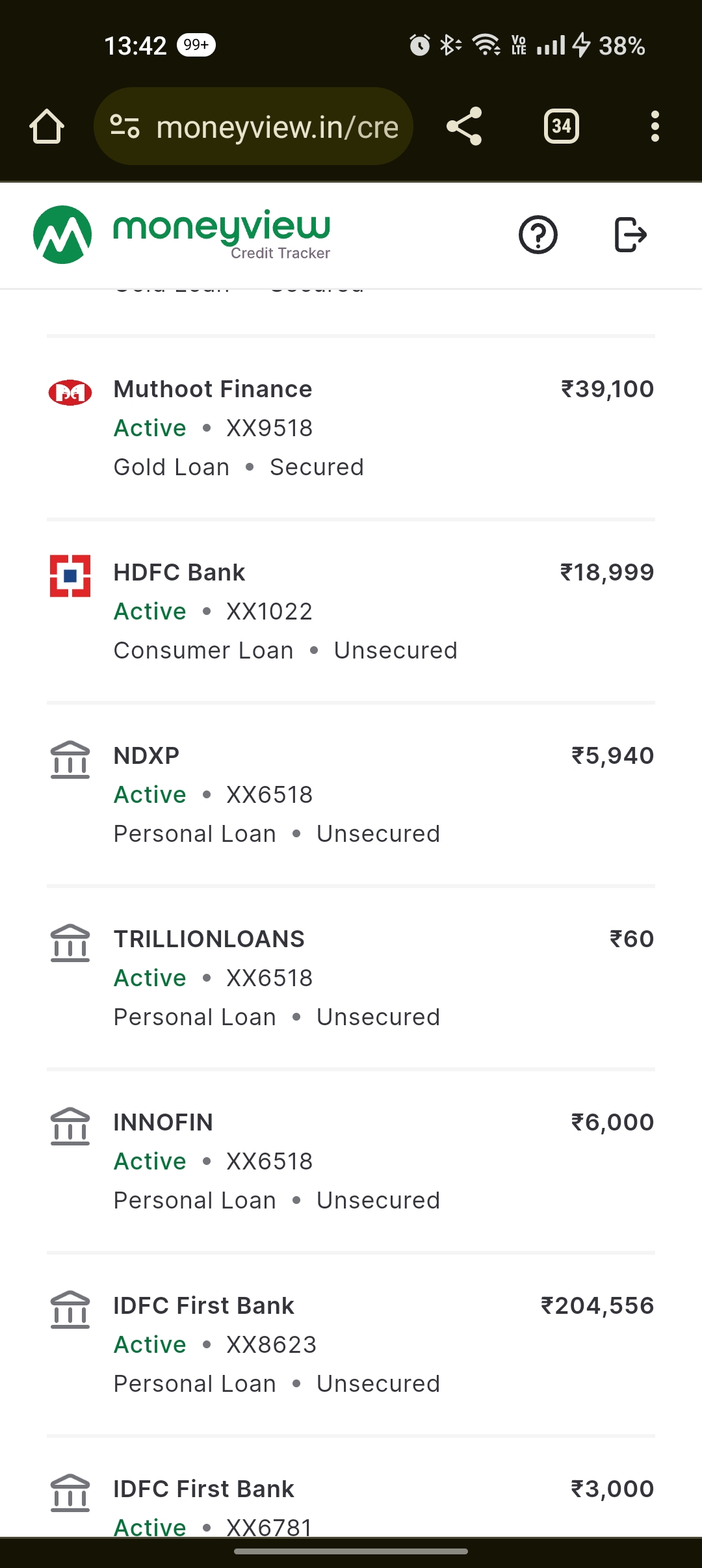Tap the Muthoot Finance logo icon
The image size is (702, 1568).
pos(70,393)
